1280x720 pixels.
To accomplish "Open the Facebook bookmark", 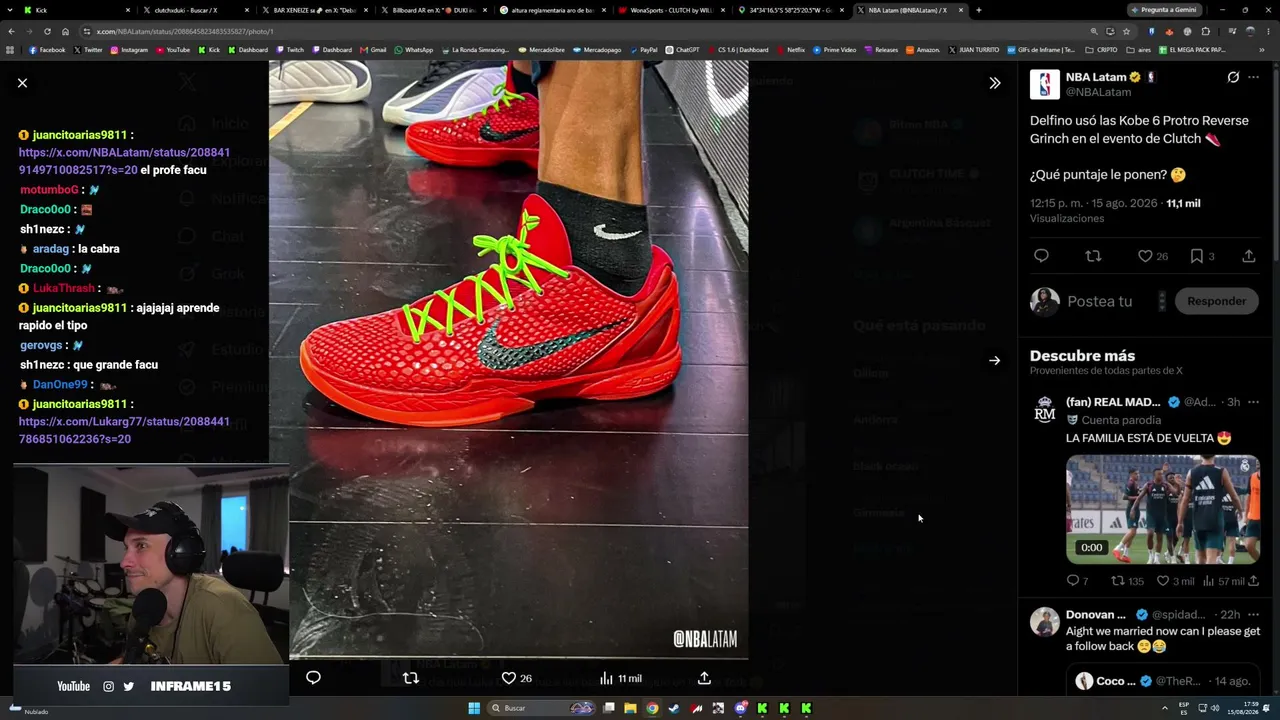I will 47,49.
